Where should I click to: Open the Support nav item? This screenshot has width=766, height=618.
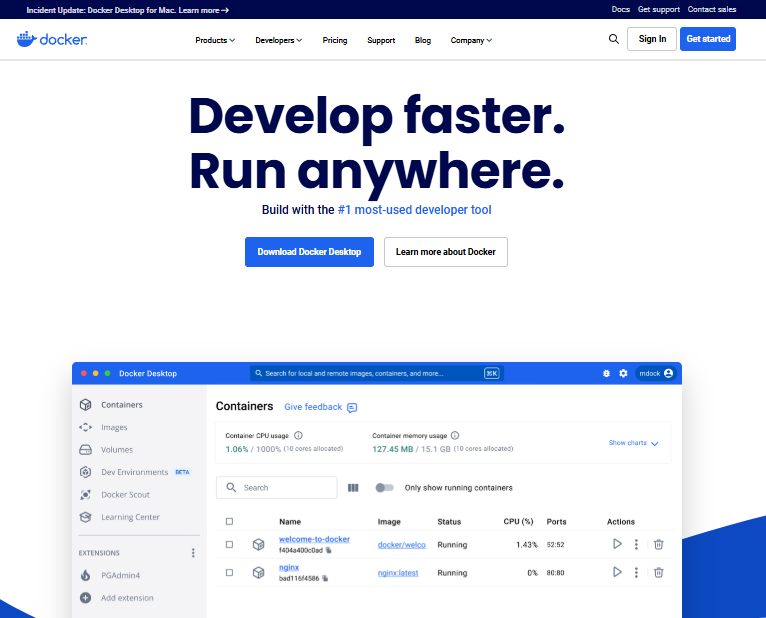[381, 40]
